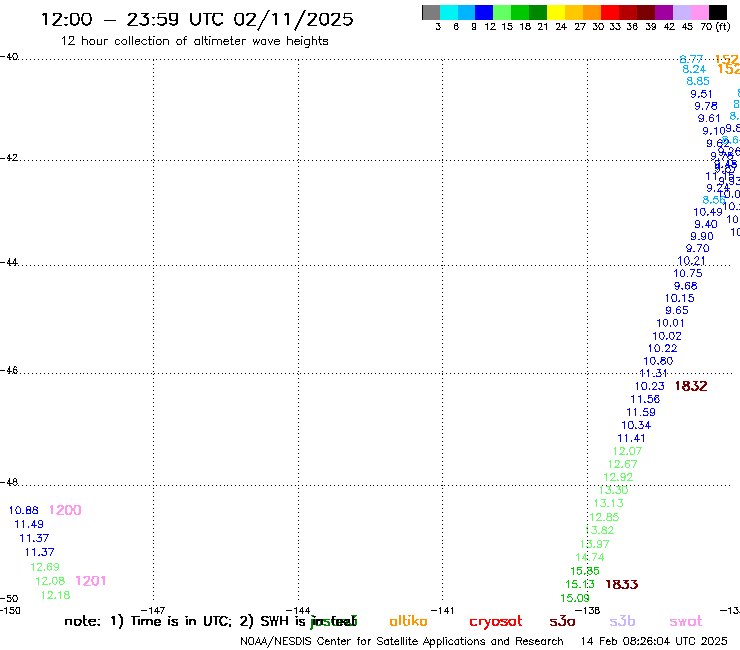Click the 's3a' satellite legend label
Viewport: 740px width, 650px height.
pyautogui.click(x=562, y=622)
